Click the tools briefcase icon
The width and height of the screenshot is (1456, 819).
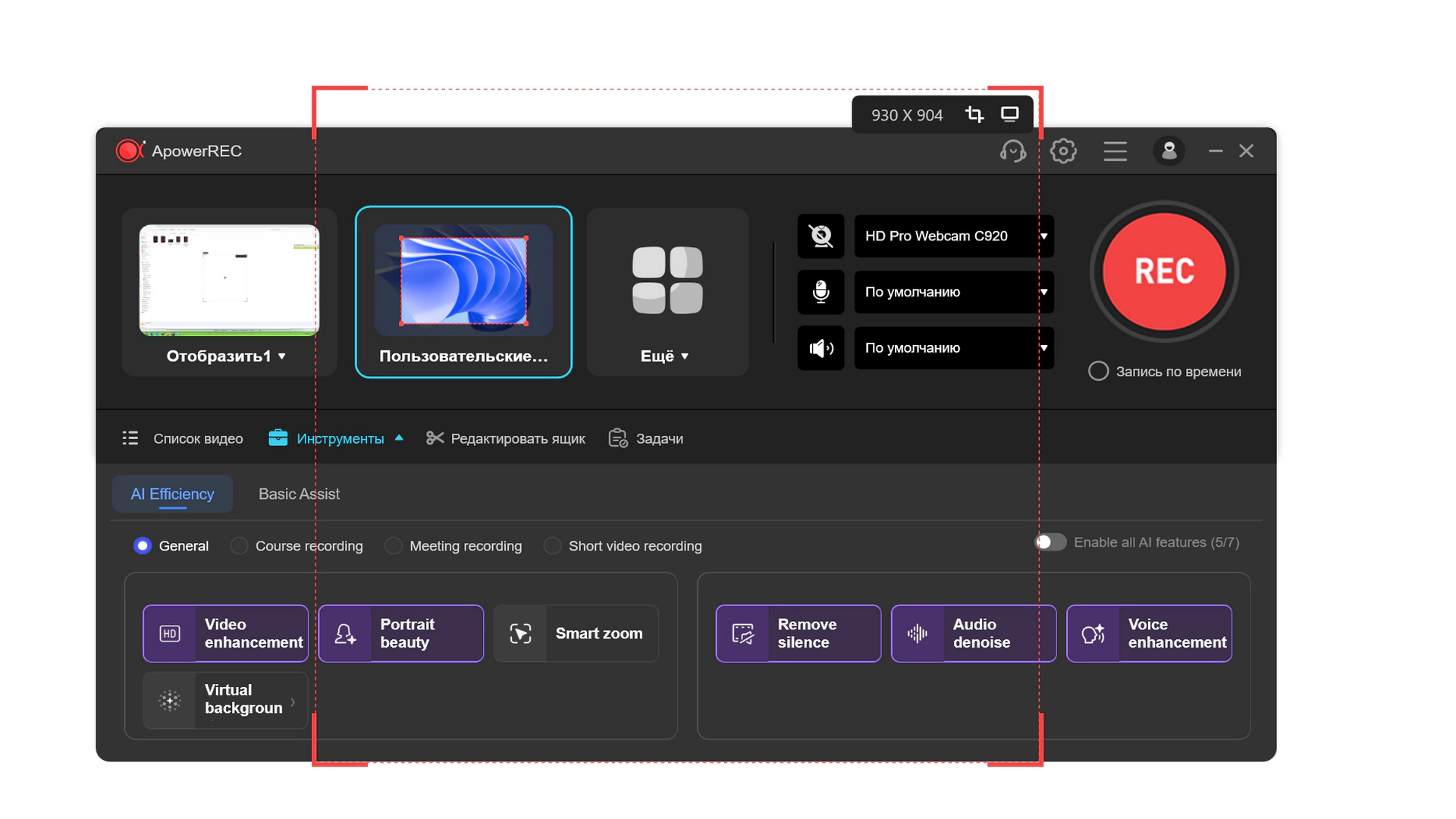(278, 438)
